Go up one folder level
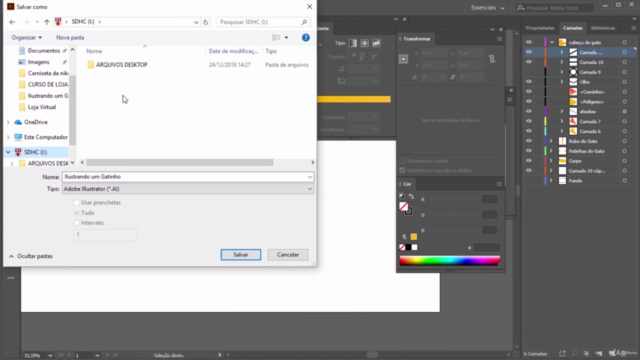The height and width of the screenshot is (360, 640). (x=47, y=22)
